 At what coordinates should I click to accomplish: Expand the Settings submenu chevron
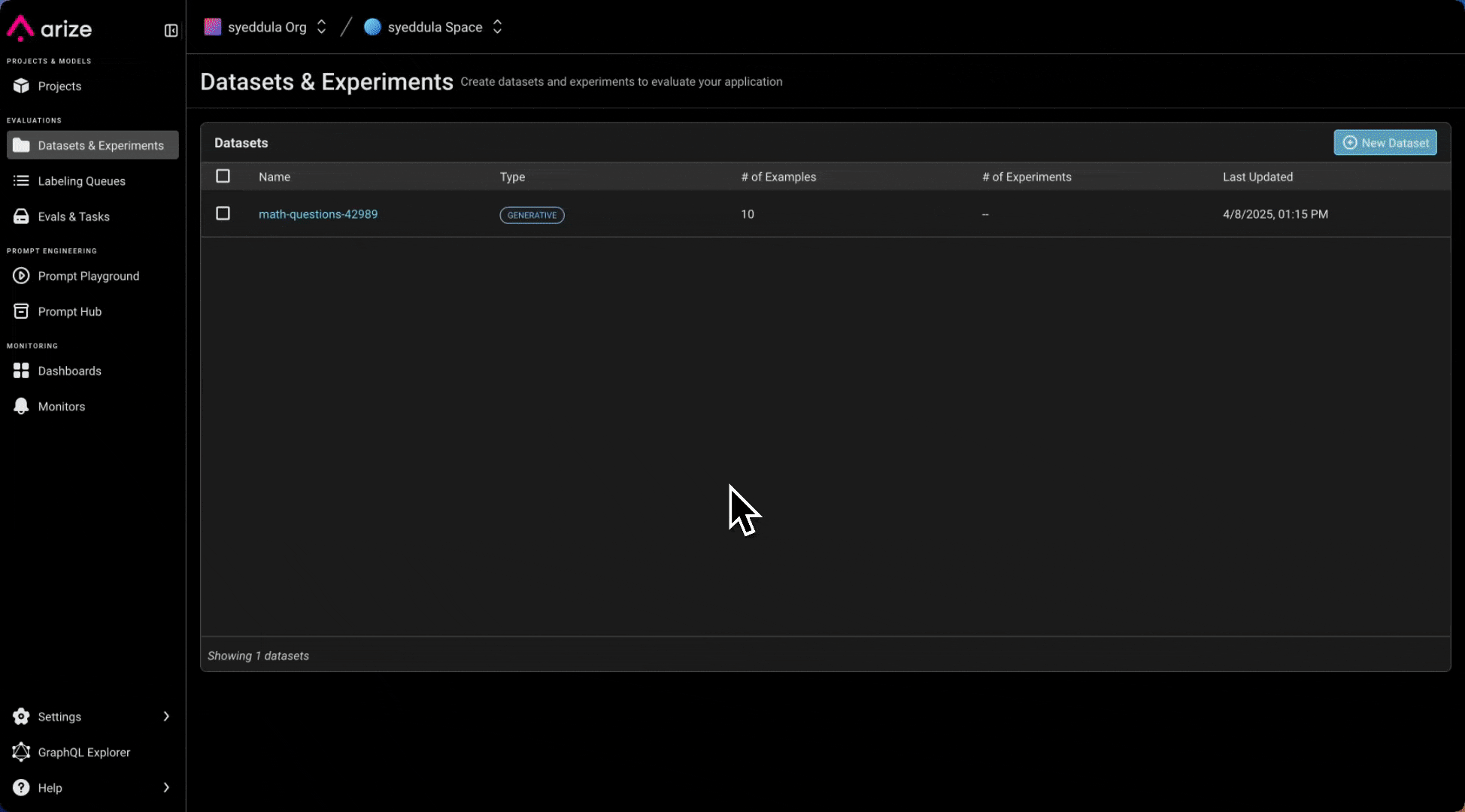pyautogui.click(x=166, y=717)
